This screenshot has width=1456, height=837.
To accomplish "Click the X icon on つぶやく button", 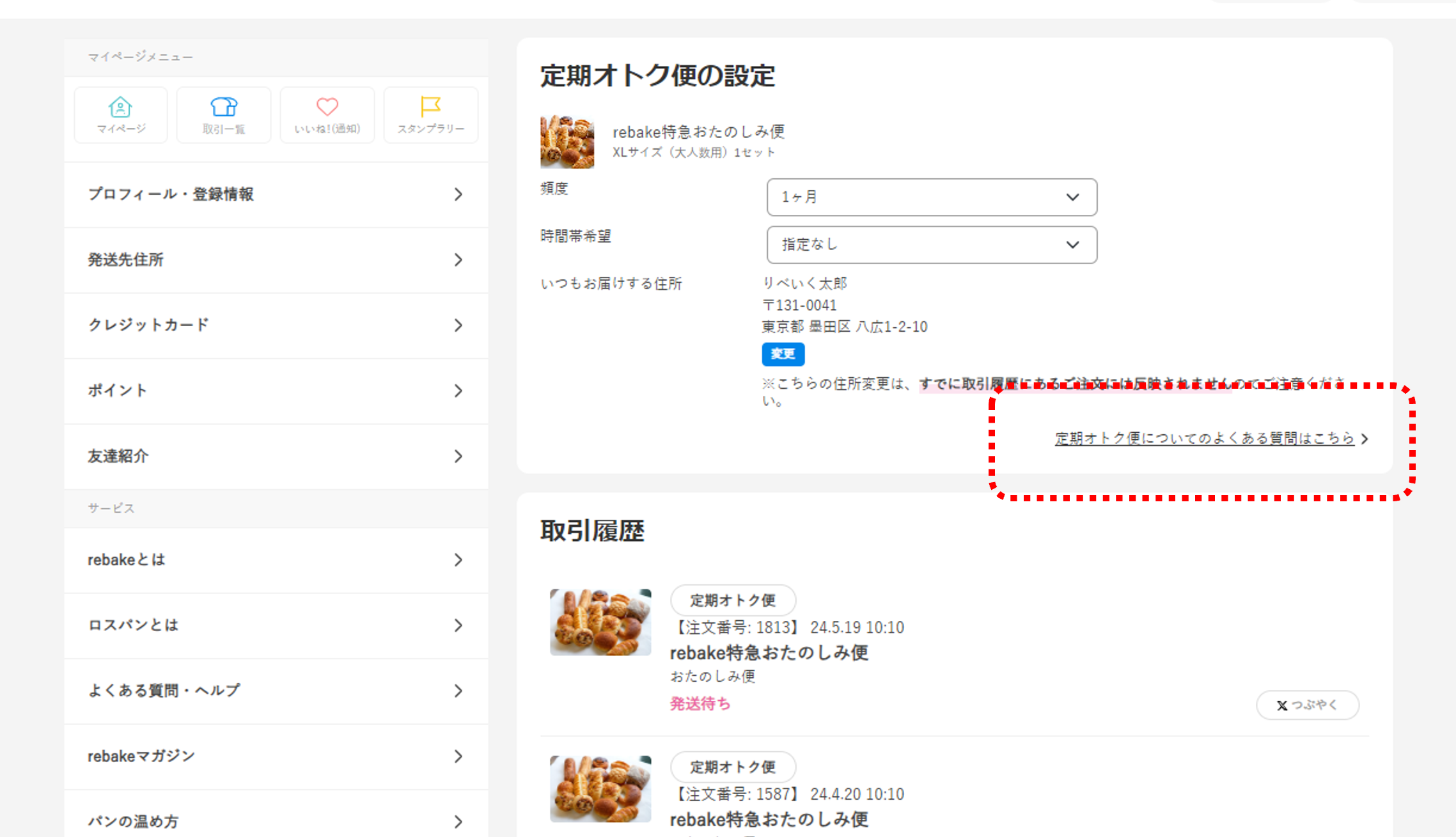I will (1282, 705).
